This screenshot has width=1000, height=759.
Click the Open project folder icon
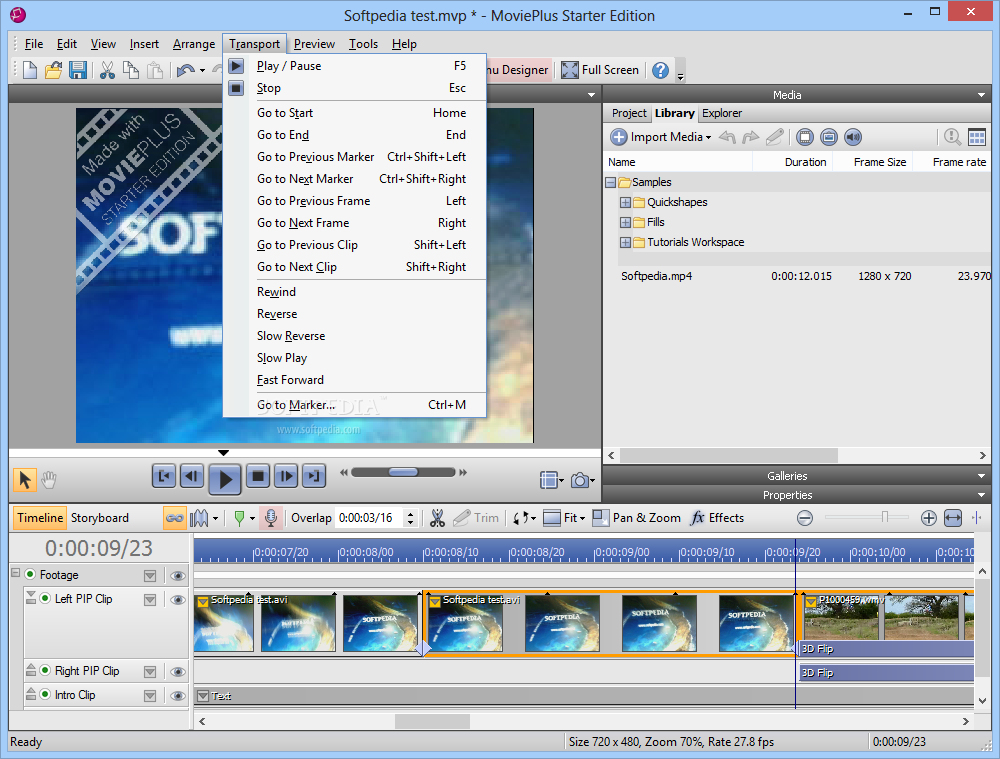(x=54, y=70)
